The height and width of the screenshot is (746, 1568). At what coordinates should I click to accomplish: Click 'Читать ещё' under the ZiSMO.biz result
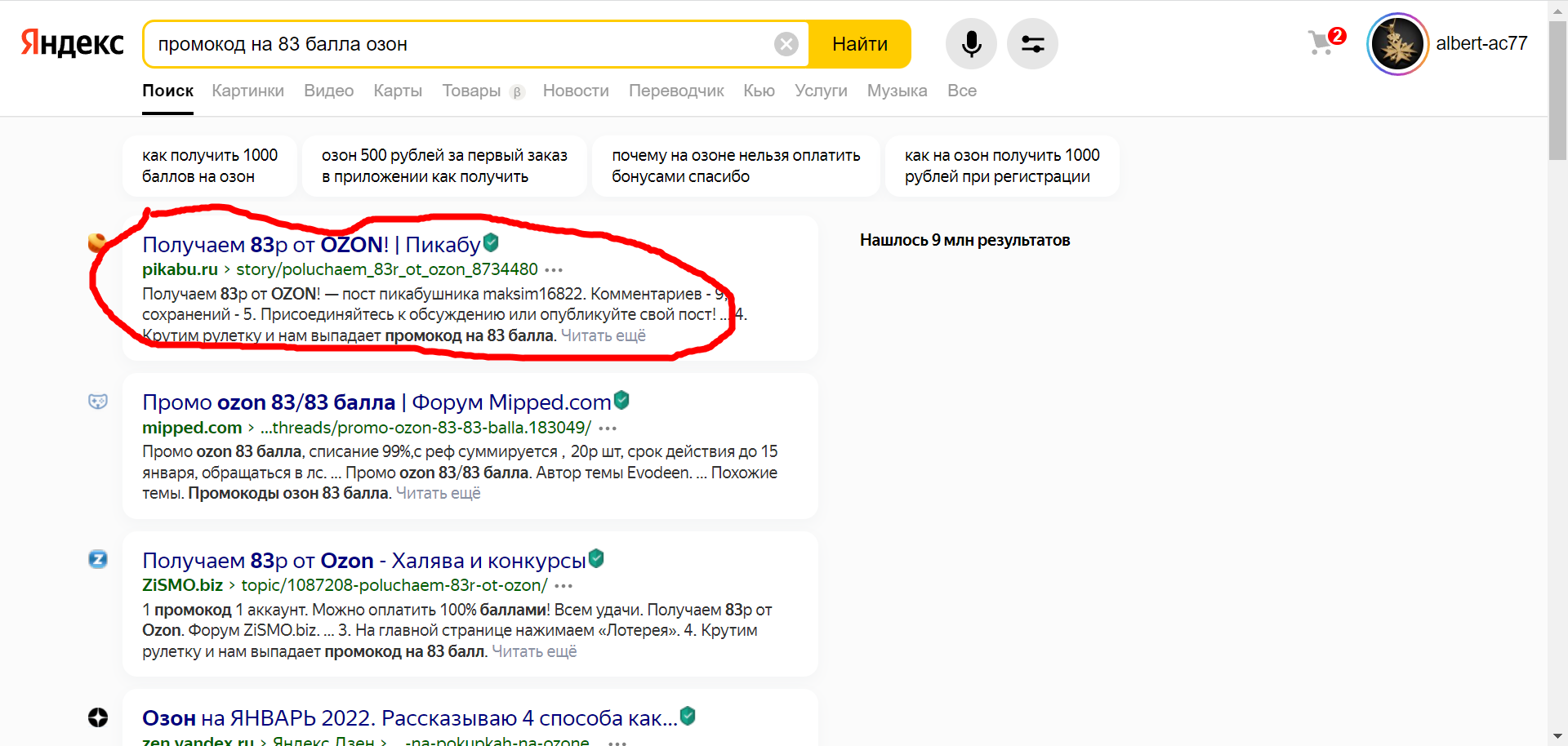534,651
